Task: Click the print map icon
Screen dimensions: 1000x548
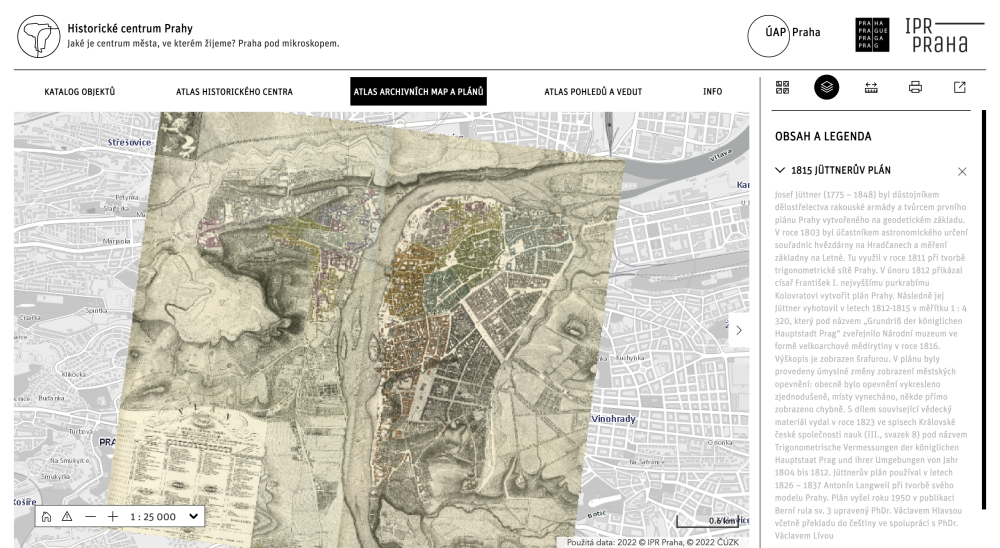Action: pos(915,87)
